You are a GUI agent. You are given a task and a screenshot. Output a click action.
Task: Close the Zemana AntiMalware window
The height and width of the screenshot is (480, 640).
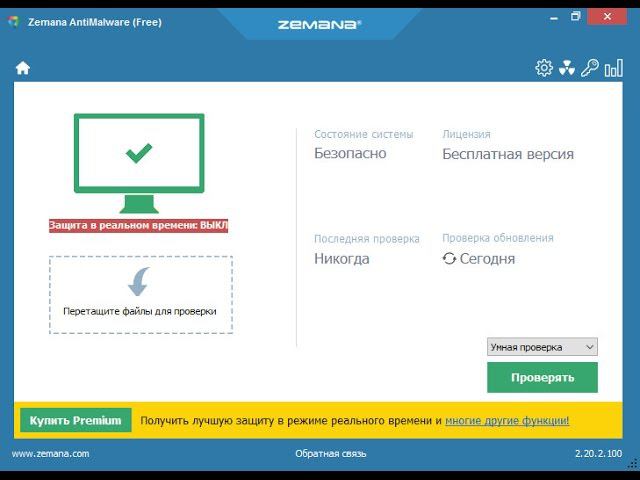tap(607, 17)
